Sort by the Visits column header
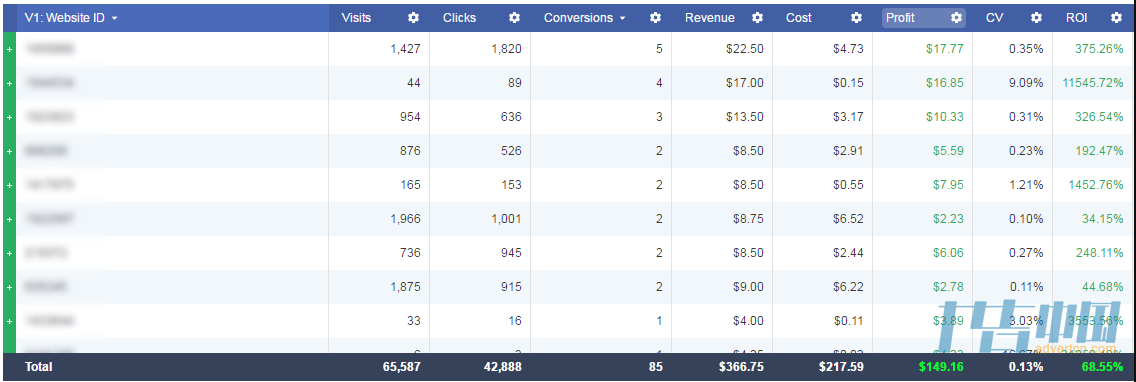1136x382 pixels. pos(356,18)
